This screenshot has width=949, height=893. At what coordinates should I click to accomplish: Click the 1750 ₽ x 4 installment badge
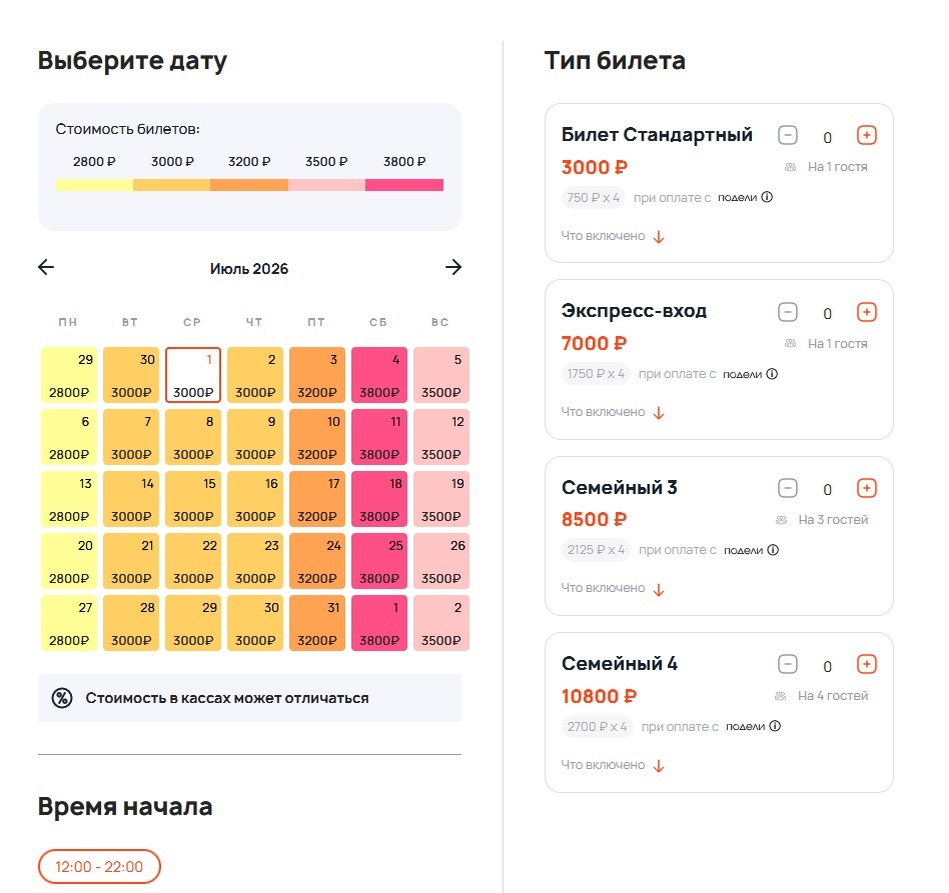(x=596, y=374)
